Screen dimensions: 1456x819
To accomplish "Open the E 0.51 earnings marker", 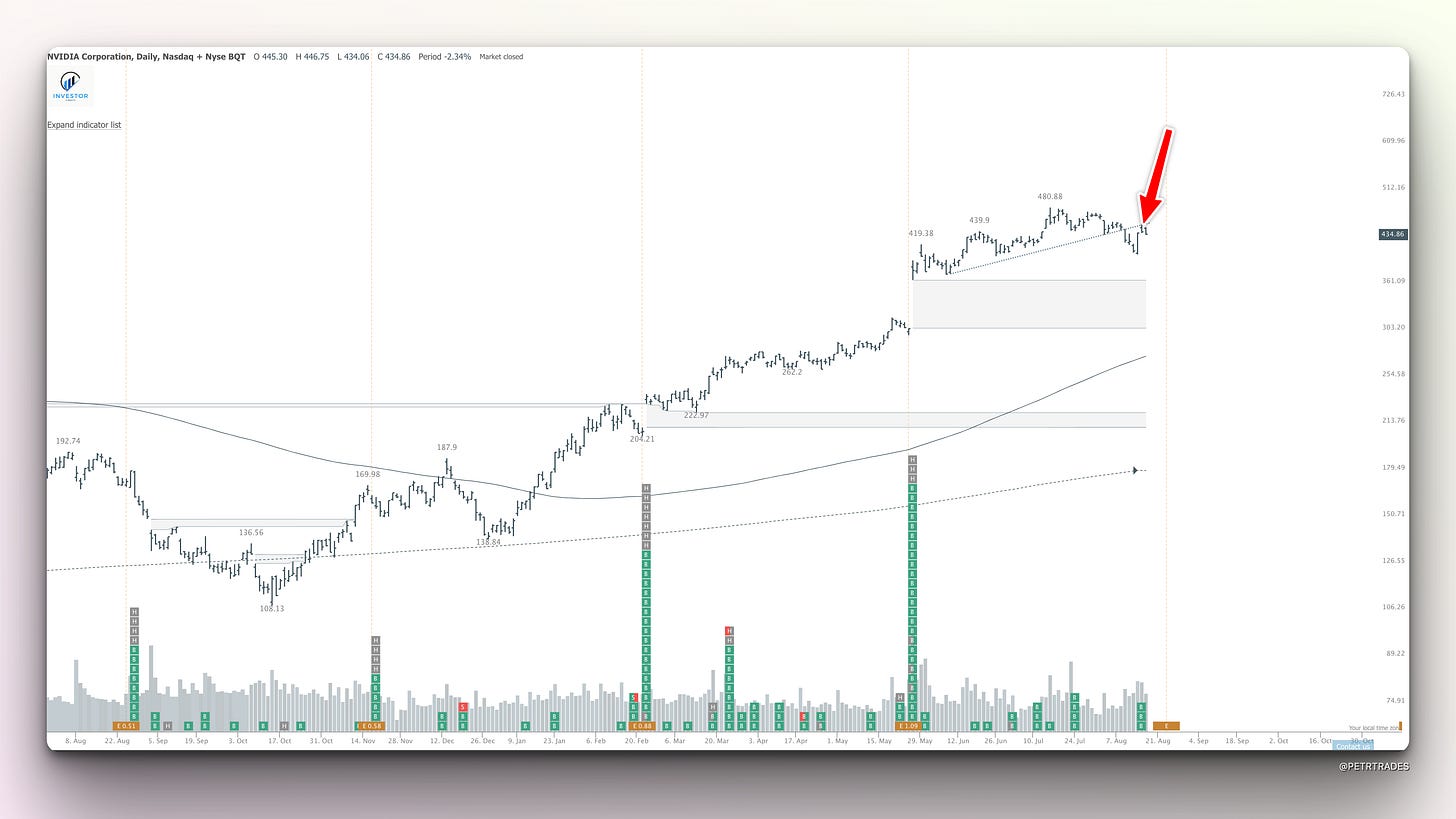I will click(x=125, y=726).
